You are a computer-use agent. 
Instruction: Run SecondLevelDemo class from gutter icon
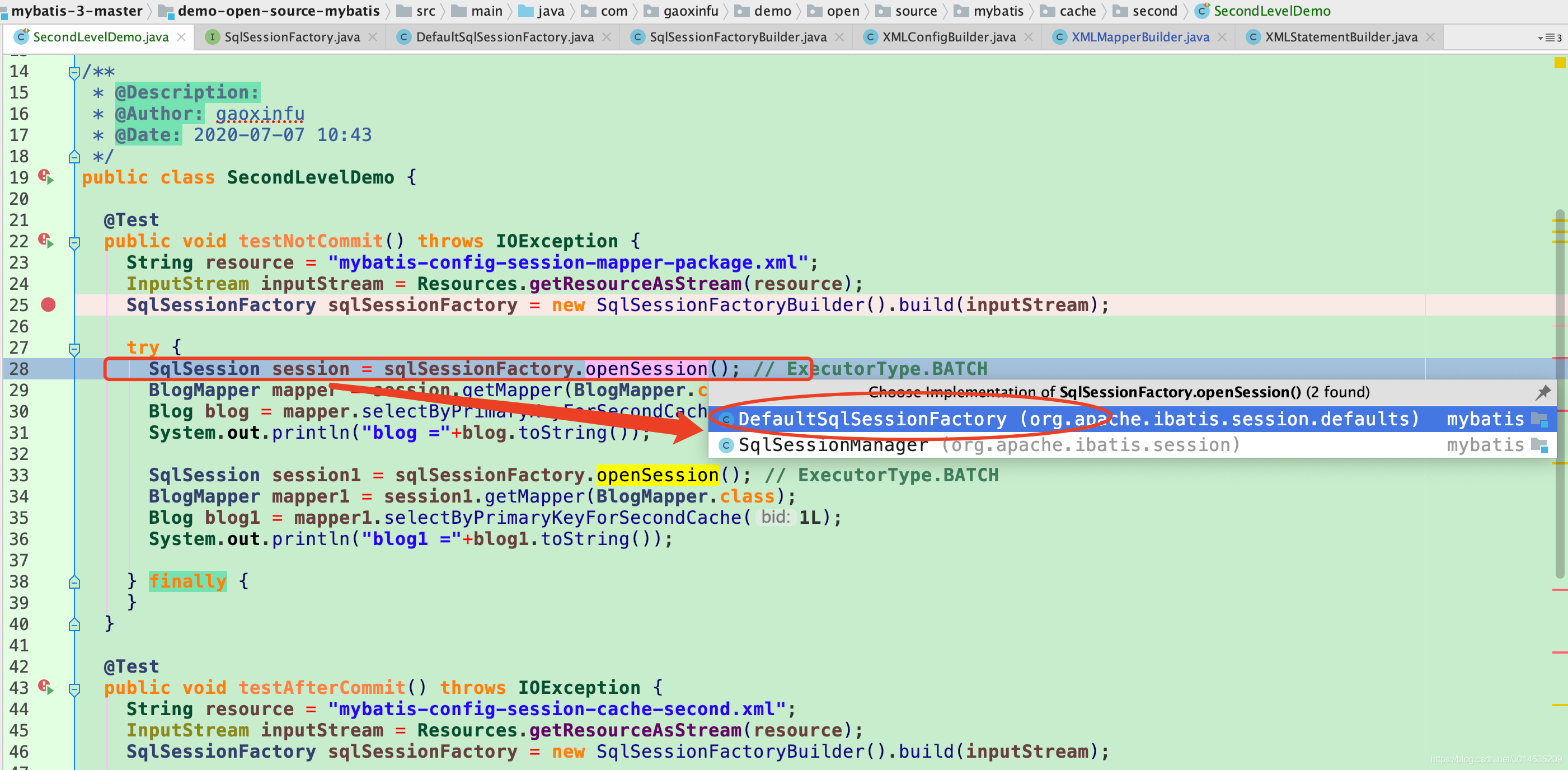click(x=46, y=177)
